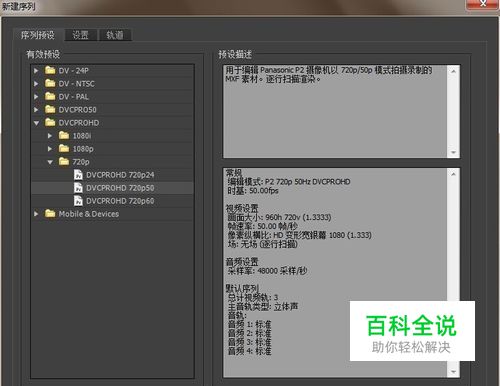This screenshot has width=500, height=386.
Task: Open the 设置 tab
Action: tap(81, 35)
